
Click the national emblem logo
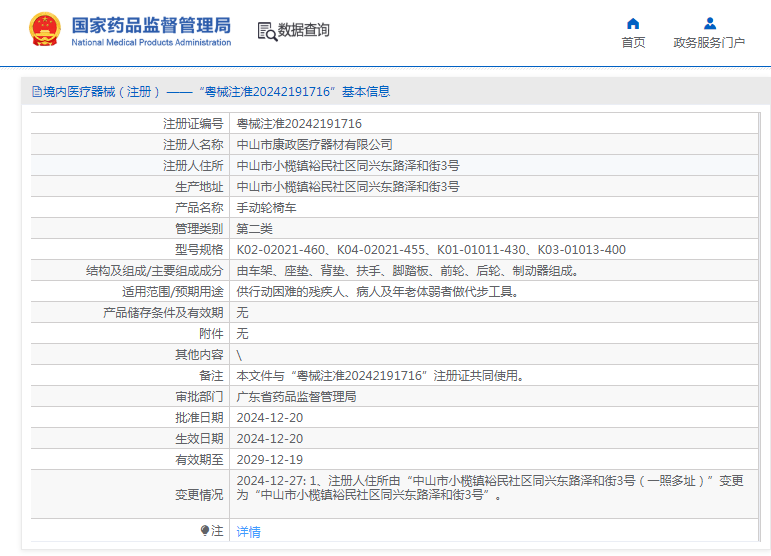coord(45,29)
